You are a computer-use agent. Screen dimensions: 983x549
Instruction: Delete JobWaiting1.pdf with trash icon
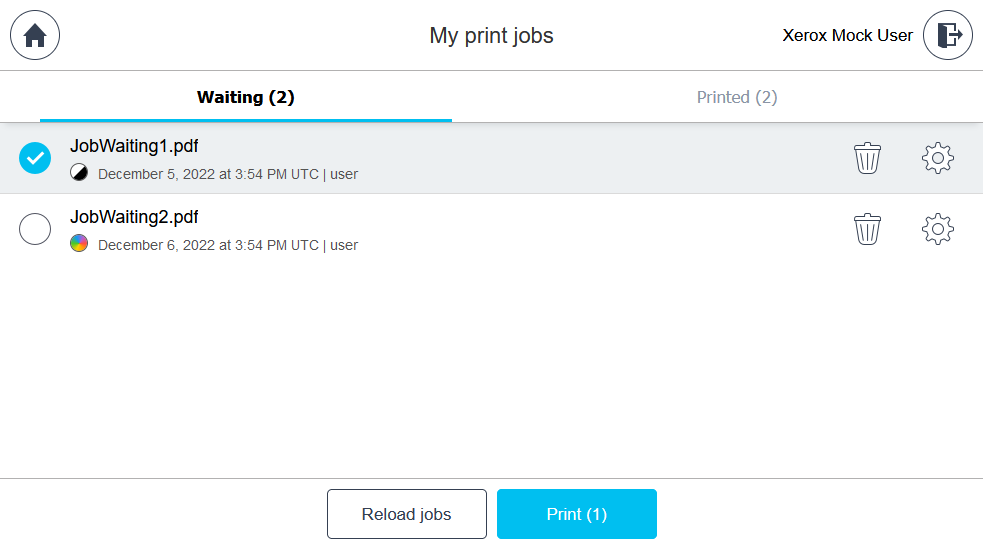[867, 158]
